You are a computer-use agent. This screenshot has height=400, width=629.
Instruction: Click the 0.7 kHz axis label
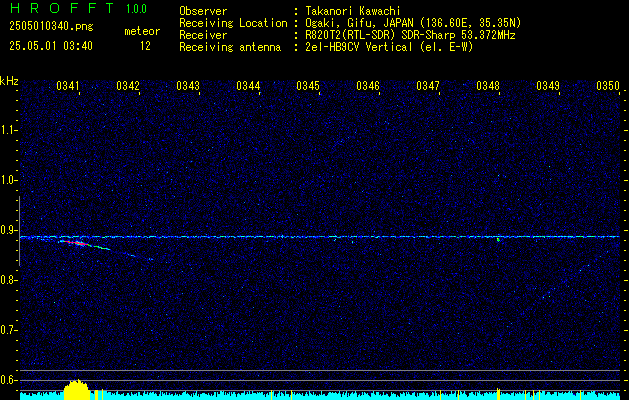(x=8, y=330)
